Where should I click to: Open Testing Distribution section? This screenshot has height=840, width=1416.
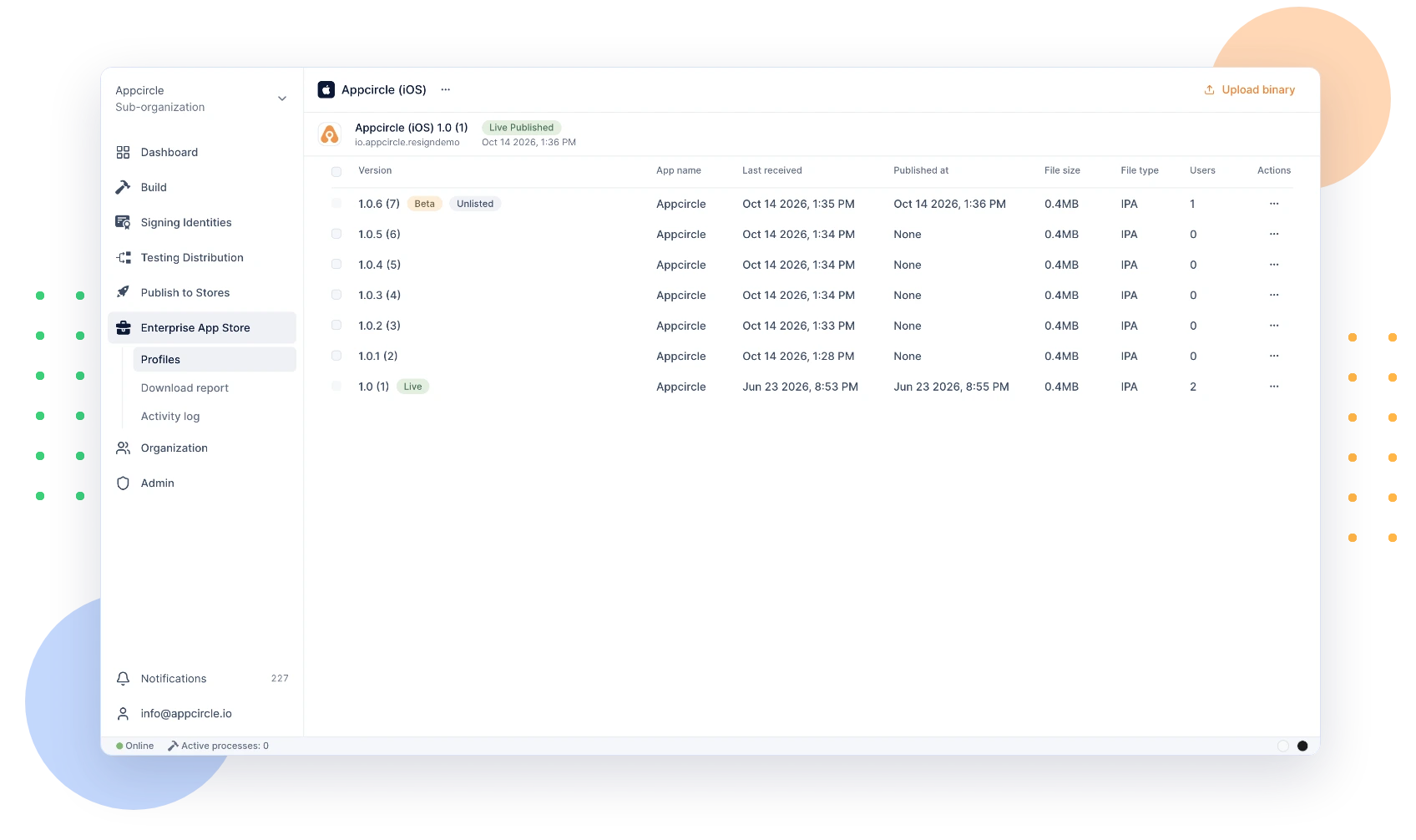coord(202,257)
